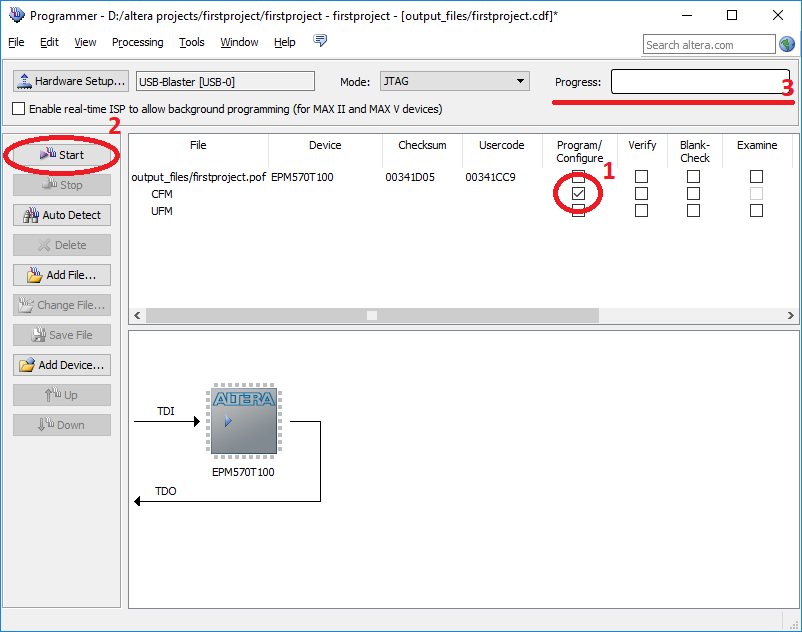
Task: Click the Change File button
Action: (x=62, y=305)
